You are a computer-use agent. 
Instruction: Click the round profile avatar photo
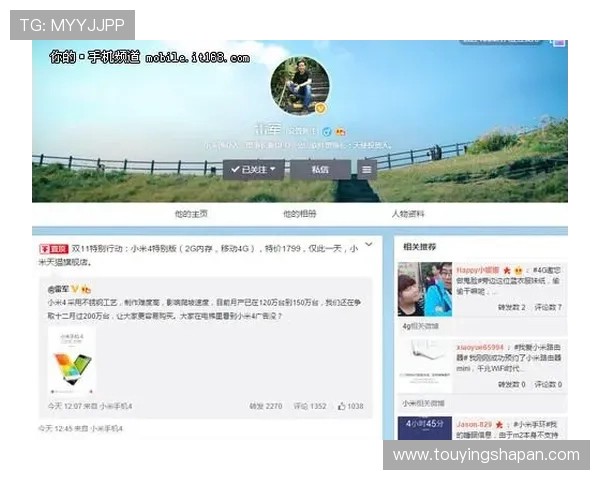point(300,86)
